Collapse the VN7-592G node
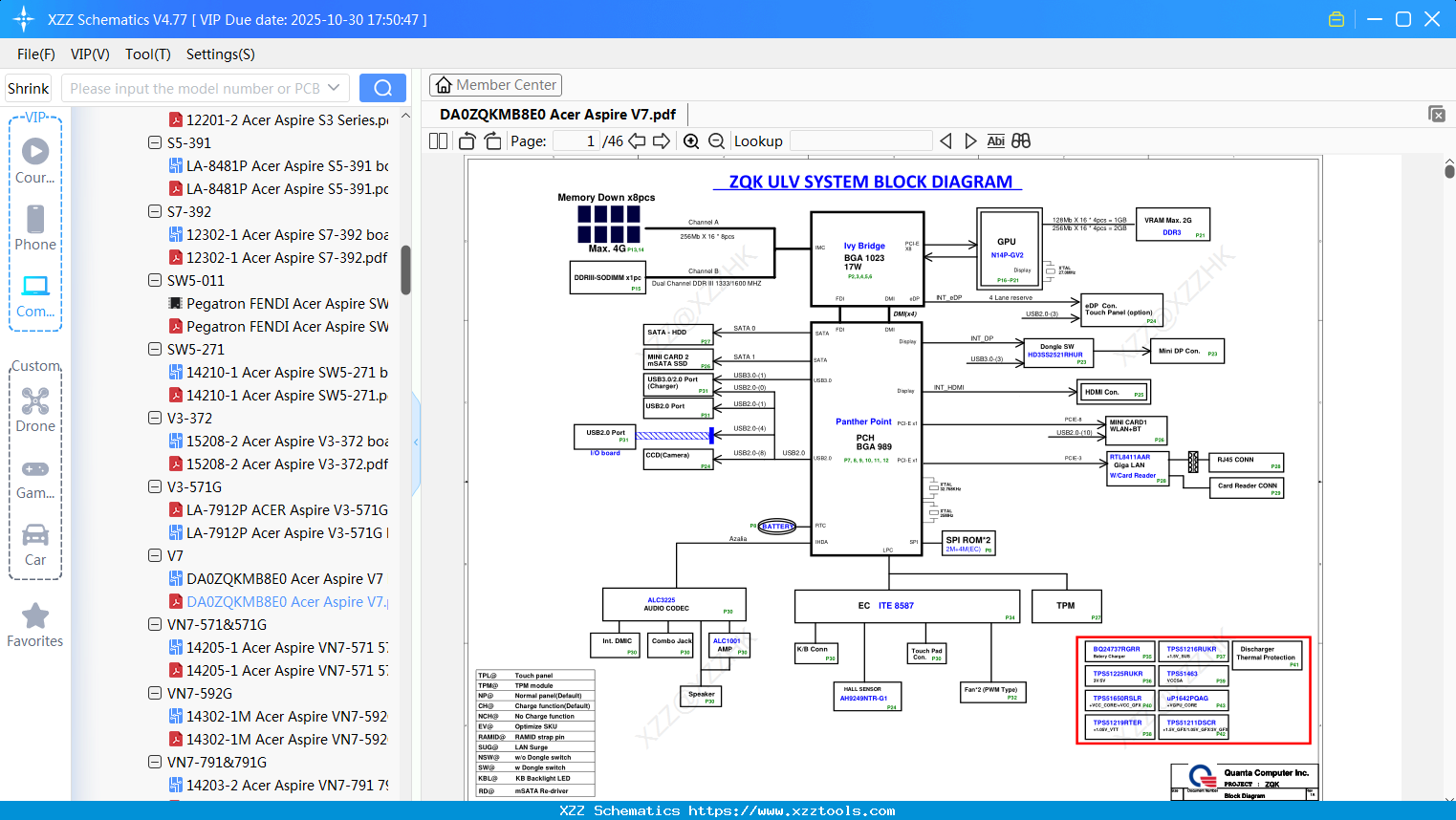This screenshot has width=1456, height=820. point(155,693)
